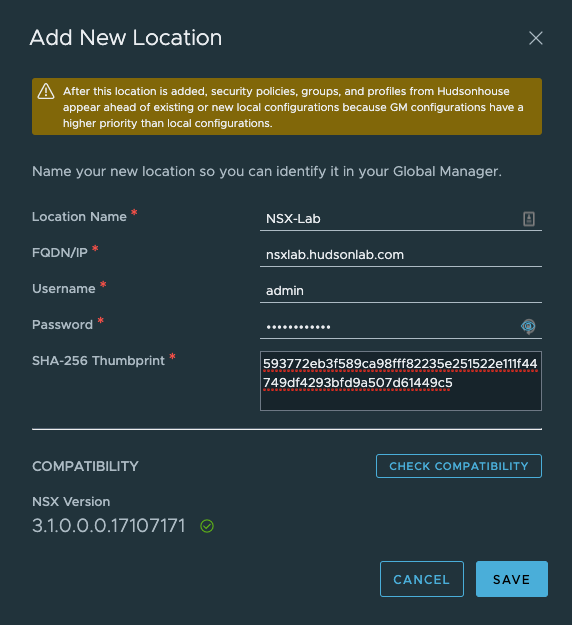Click the SHA-256 Thumbprint label

98,361
